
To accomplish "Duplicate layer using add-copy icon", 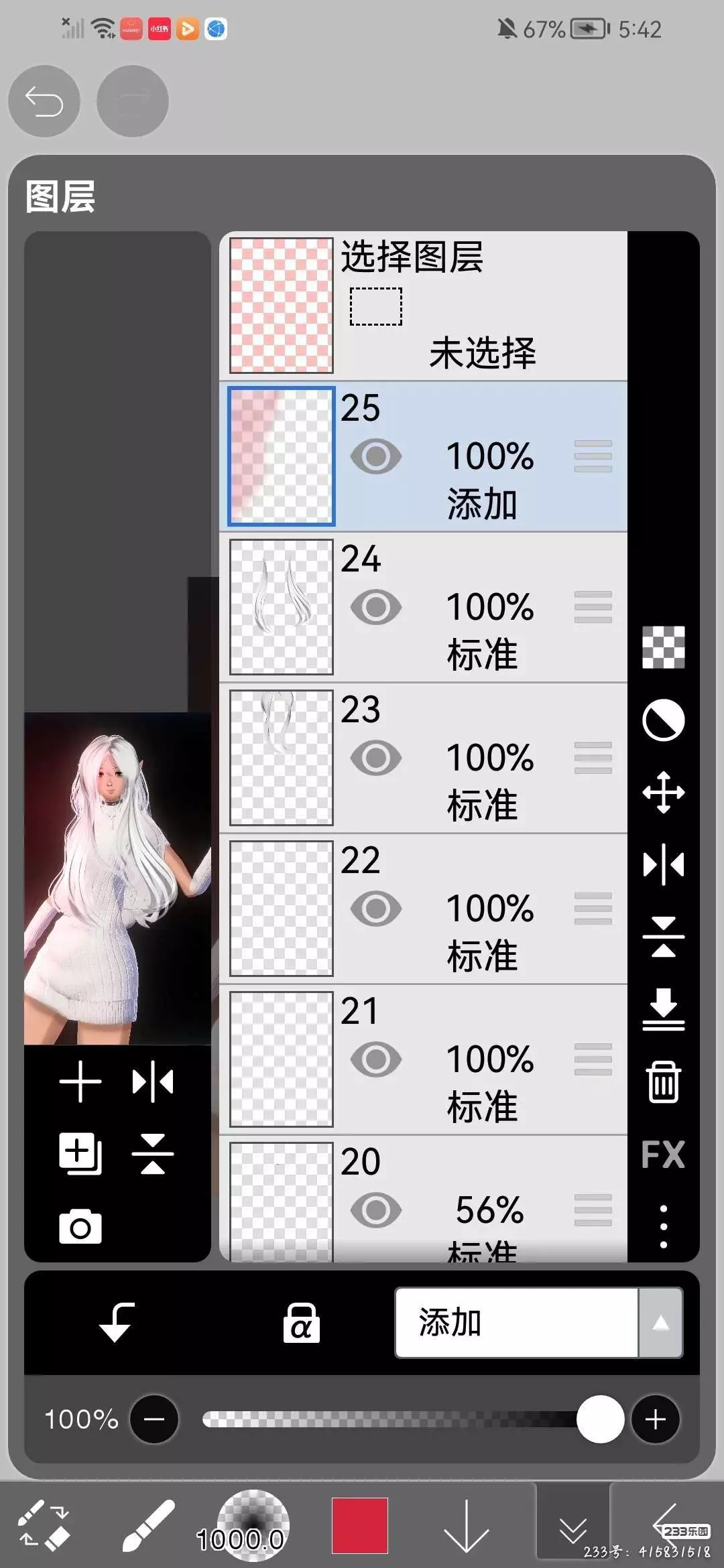I will pos(80,1154).
